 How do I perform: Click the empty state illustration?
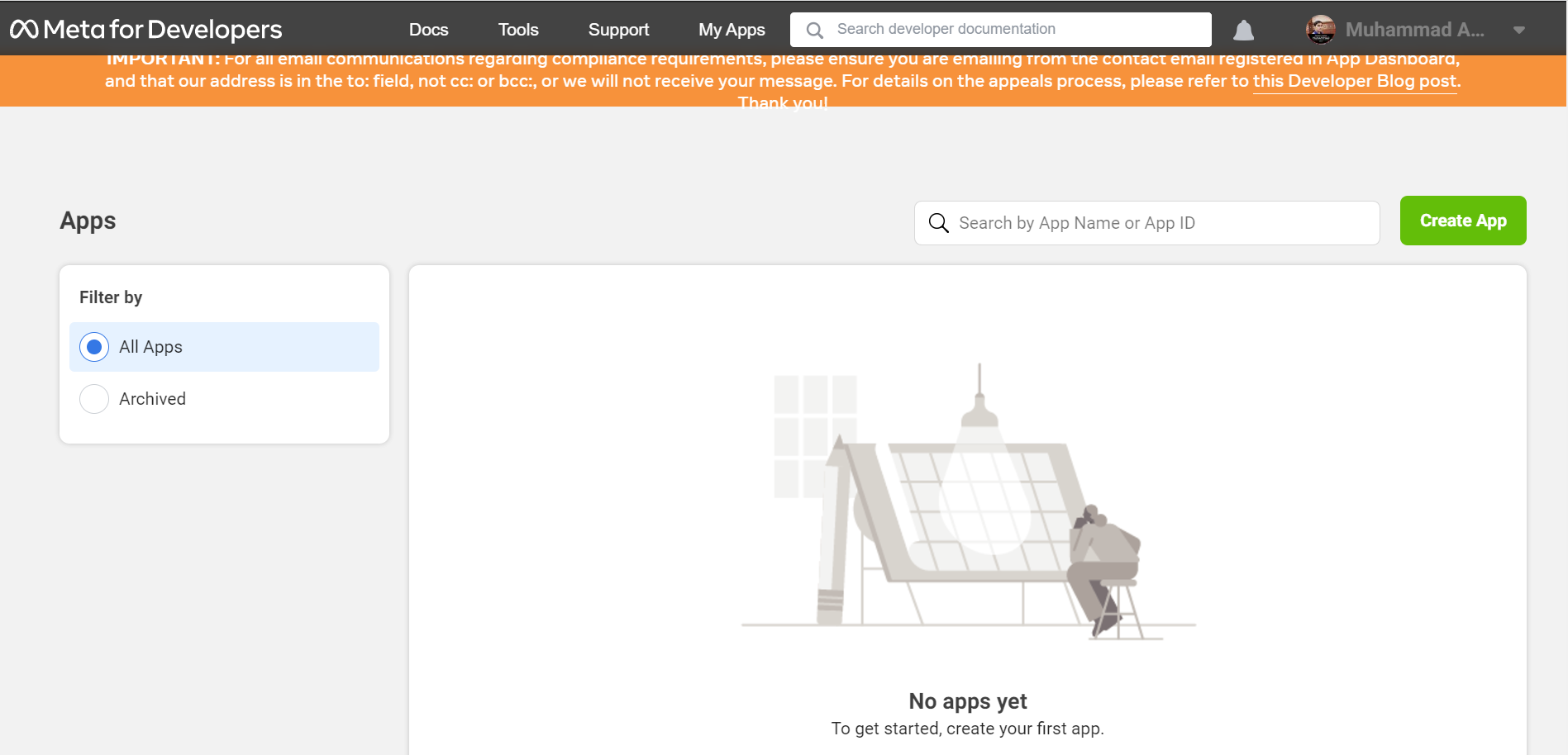[968, 501]
